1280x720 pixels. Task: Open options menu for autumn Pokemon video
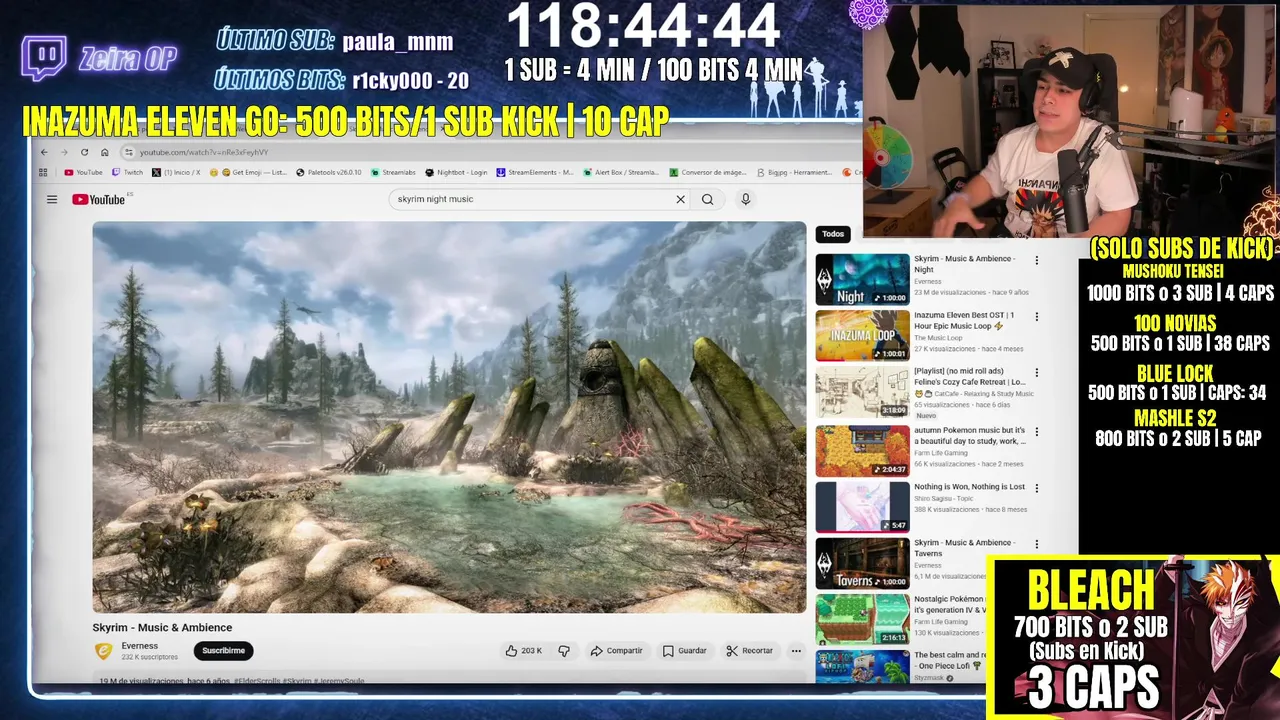click(x=1036, y=432)
